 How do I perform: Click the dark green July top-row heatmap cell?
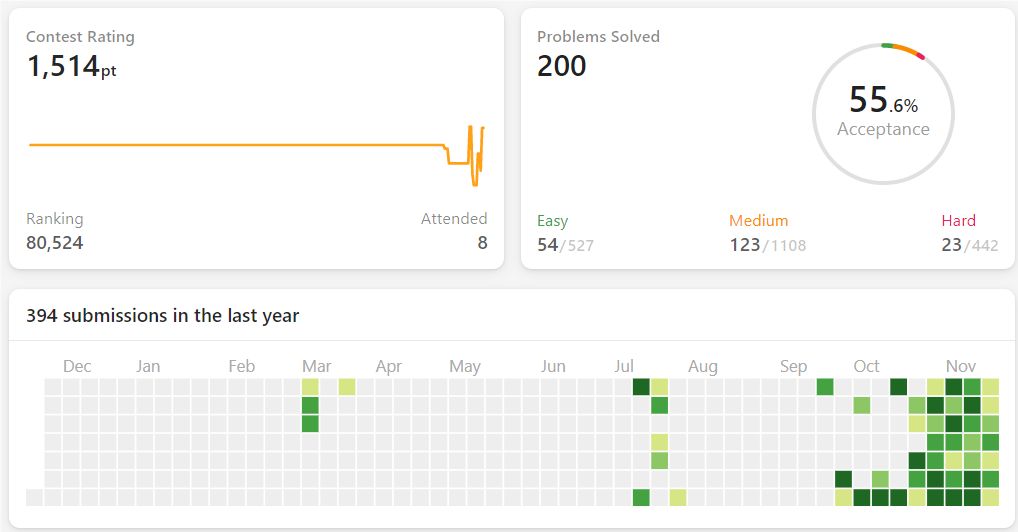click(641, 387)
